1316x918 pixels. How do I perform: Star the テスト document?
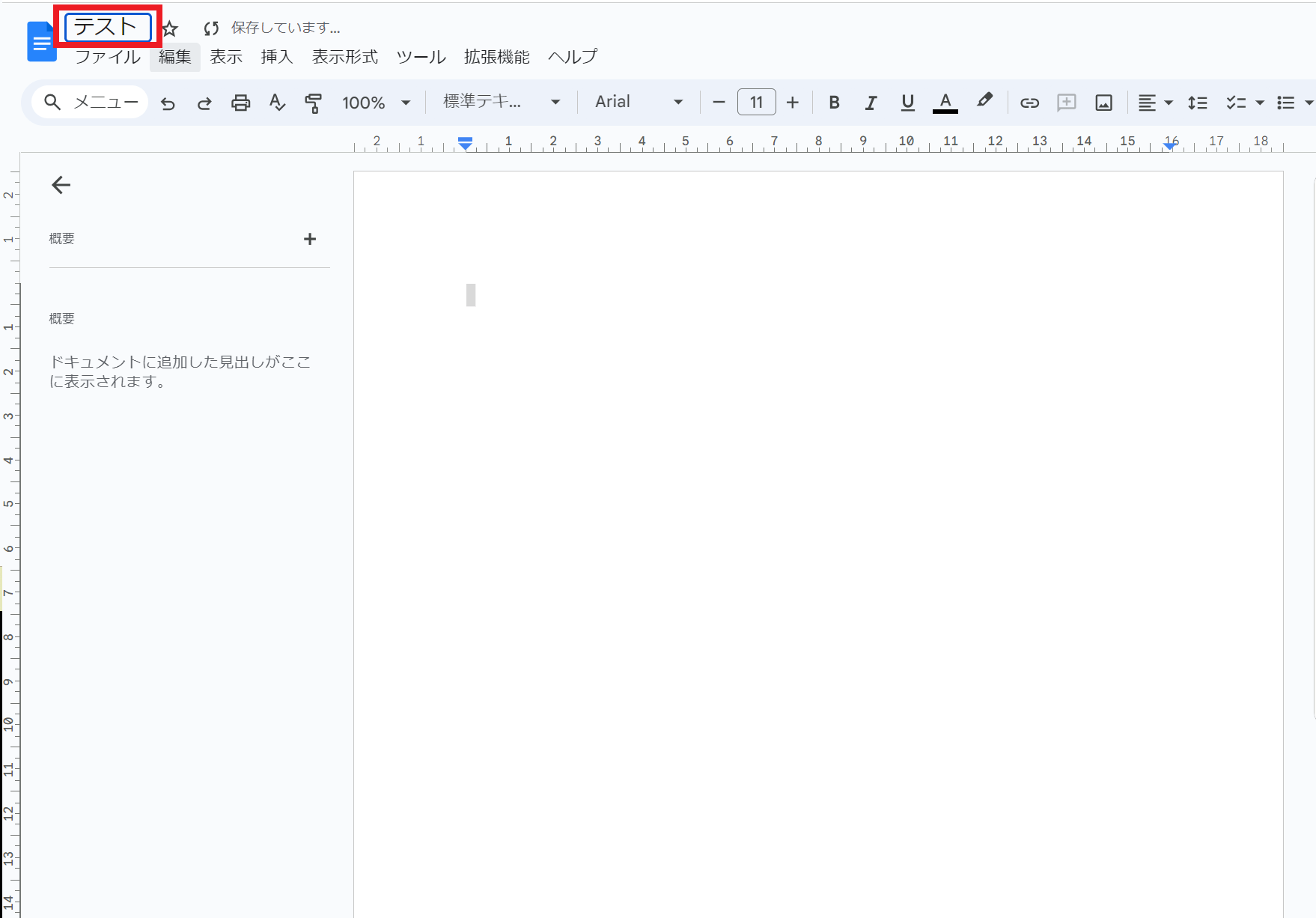click(171, 29)
